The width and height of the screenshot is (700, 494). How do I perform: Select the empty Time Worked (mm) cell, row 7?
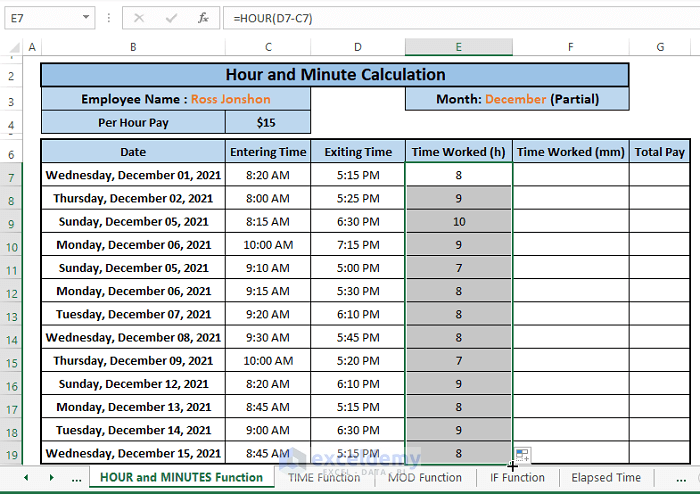click(x=571, y=175)
